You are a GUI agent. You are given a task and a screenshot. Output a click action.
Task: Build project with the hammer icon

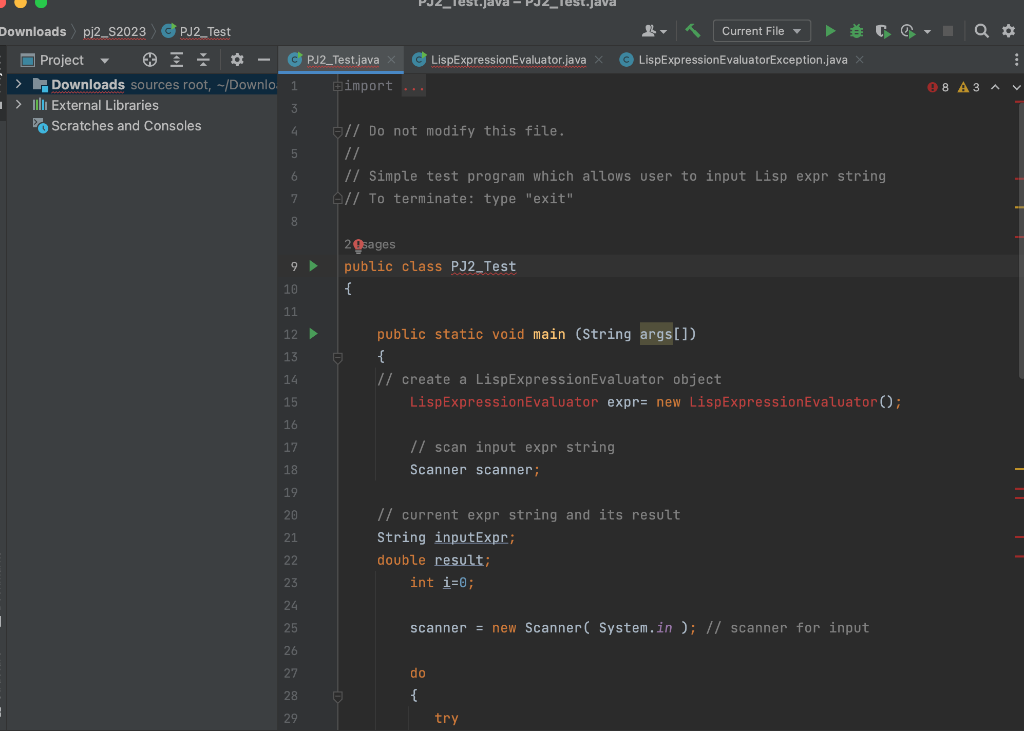pyautogui.click(x=693, y=31)
